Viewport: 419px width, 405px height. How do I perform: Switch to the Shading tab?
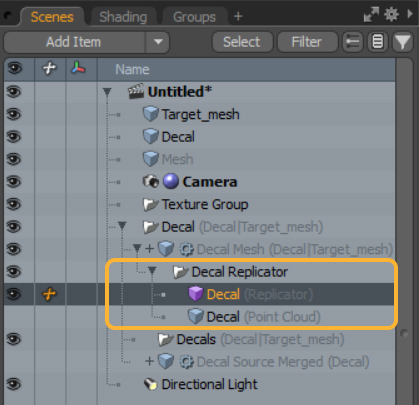tap(123, 17)
